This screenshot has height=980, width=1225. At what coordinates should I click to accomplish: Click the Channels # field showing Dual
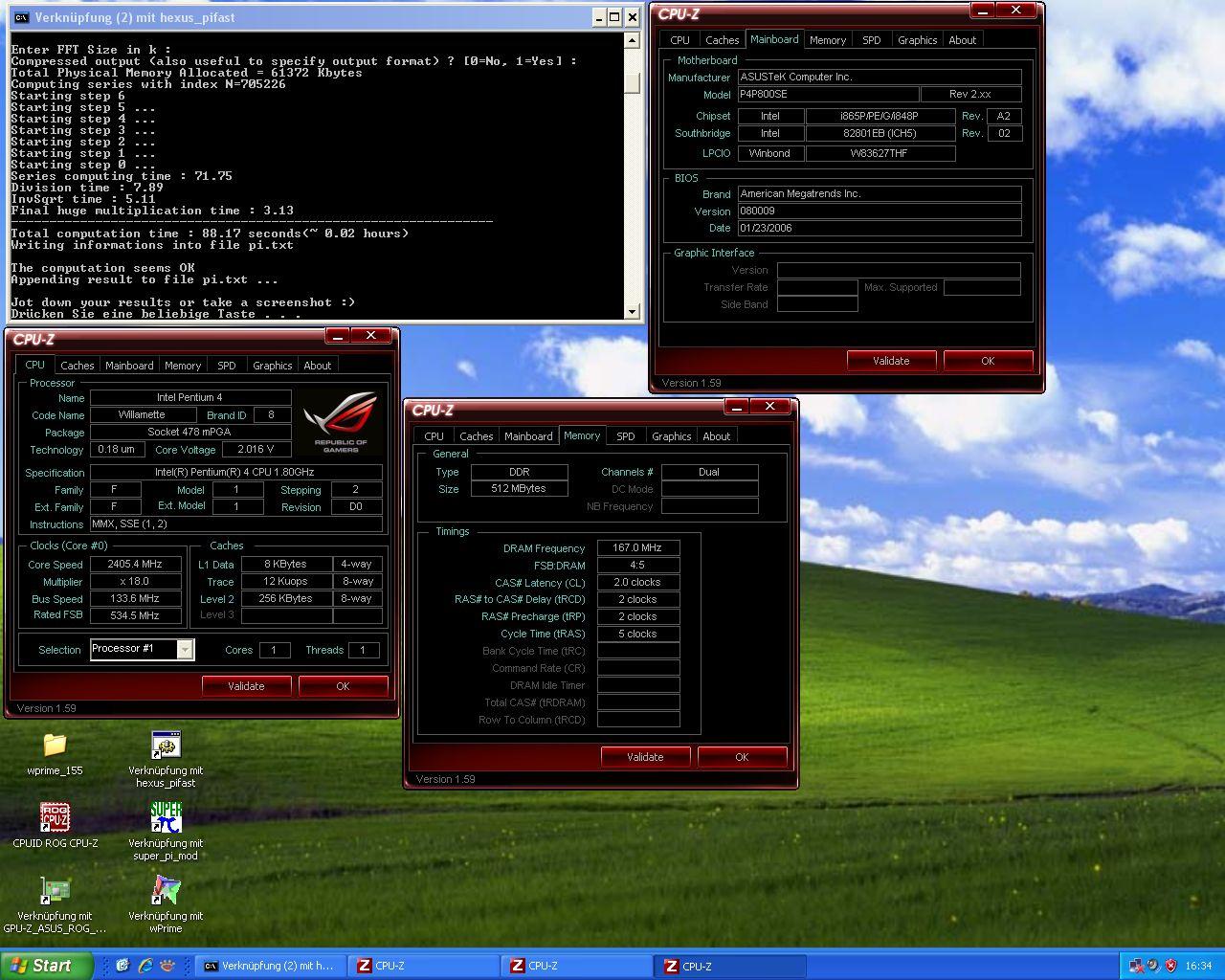click(x=709, y=472)
